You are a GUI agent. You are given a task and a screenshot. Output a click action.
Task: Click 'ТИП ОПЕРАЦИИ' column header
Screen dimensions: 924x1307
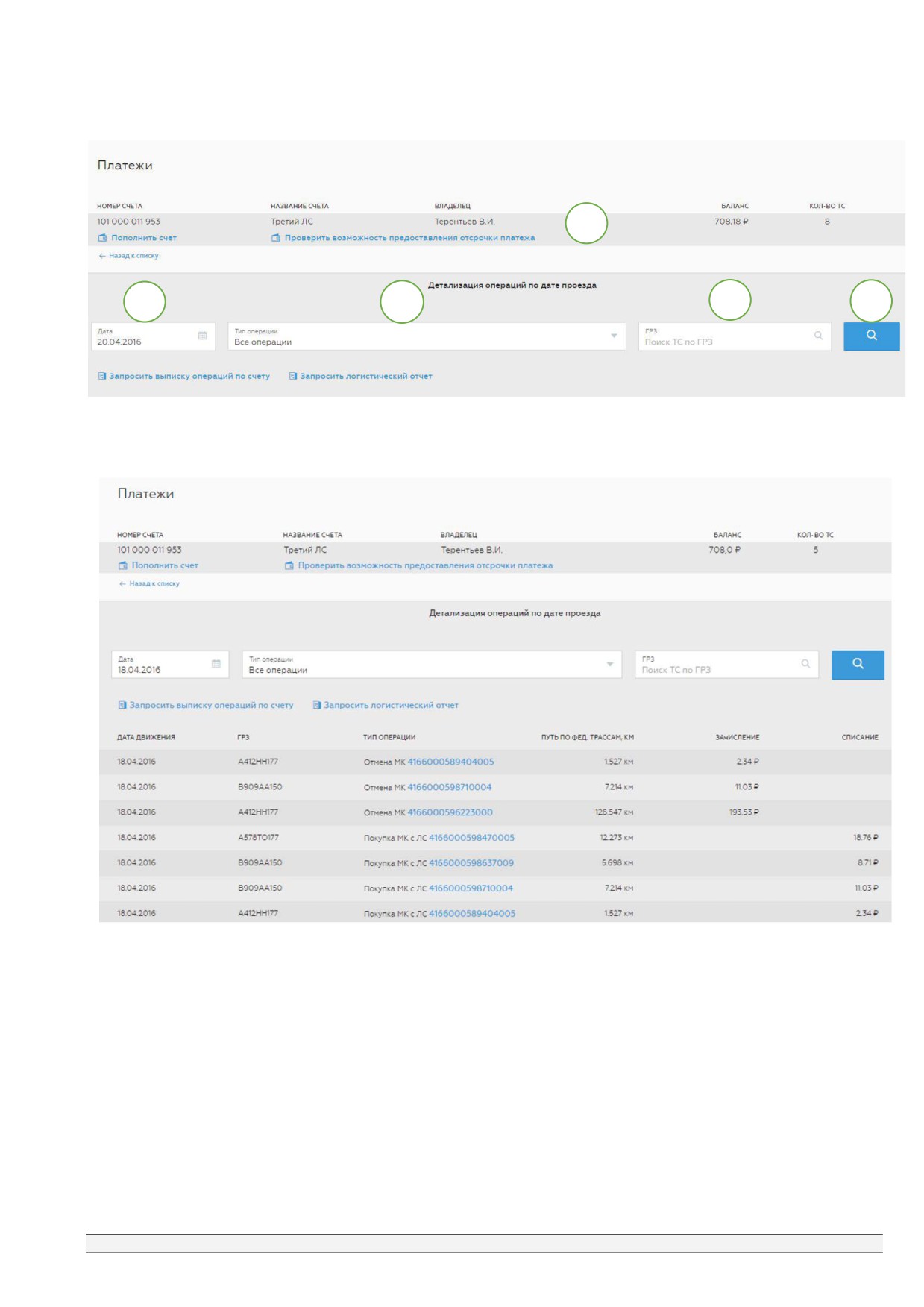point(389,737)
